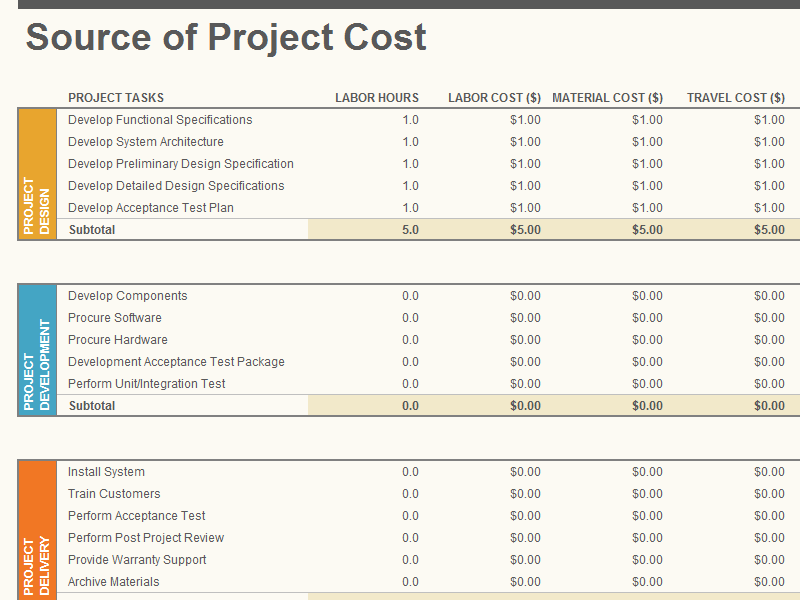Click the Develop System Architecture task cell

tap(146, 142)
